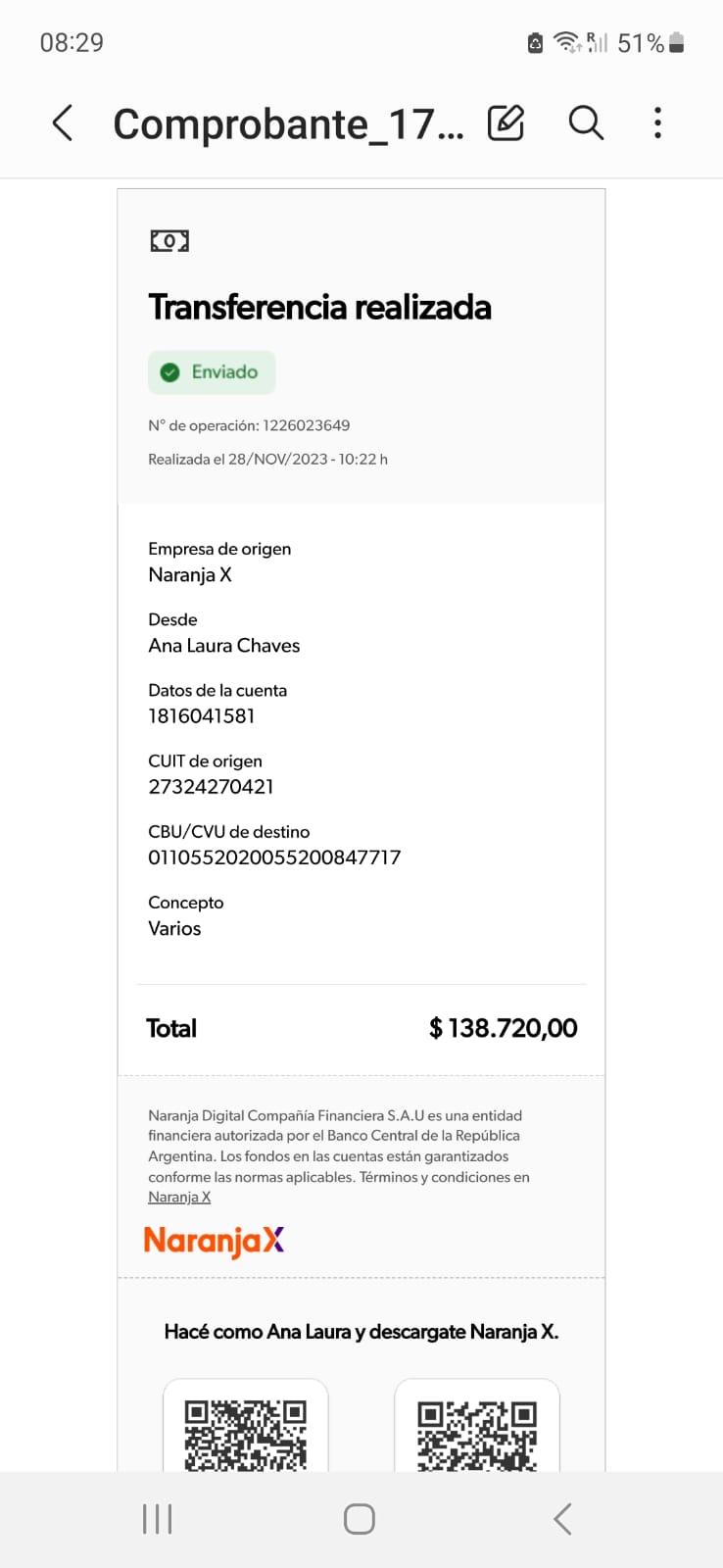Tap the total amount $ 138.720,00

tap(503, 1028)
